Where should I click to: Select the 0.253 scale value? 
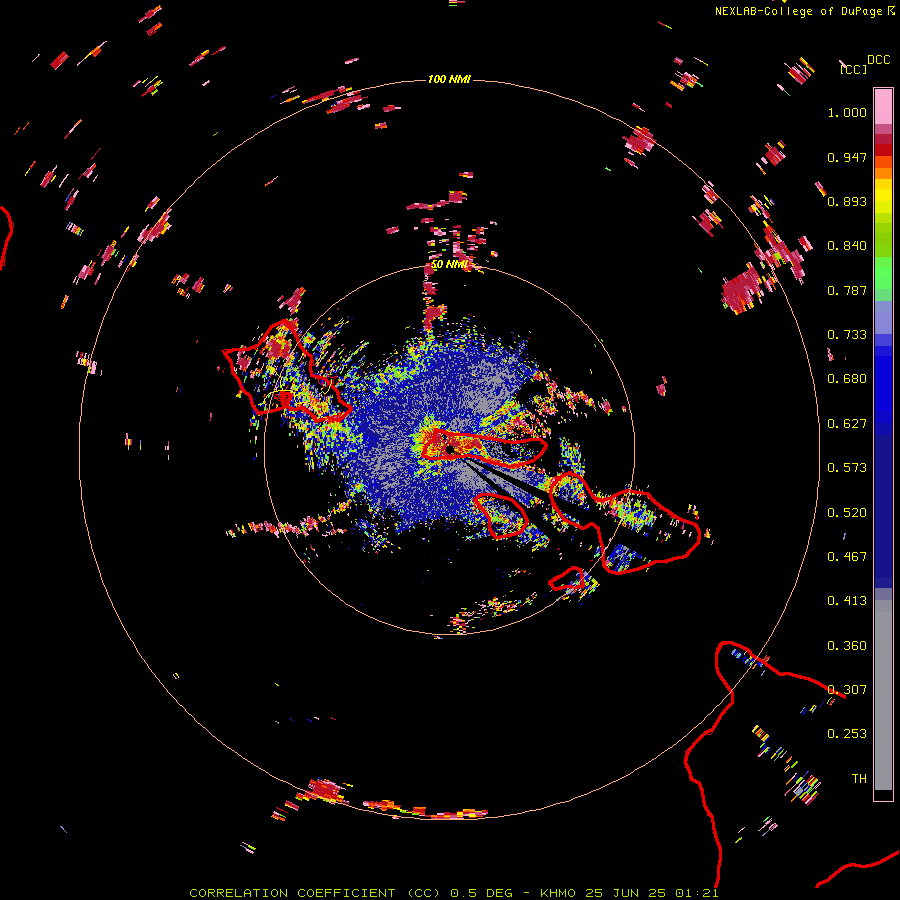pos(847,734)
